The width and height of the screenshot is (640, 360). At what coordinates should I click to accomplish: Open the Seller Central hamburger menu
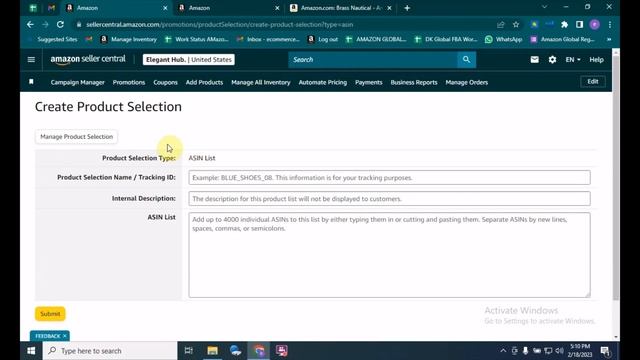31,60
